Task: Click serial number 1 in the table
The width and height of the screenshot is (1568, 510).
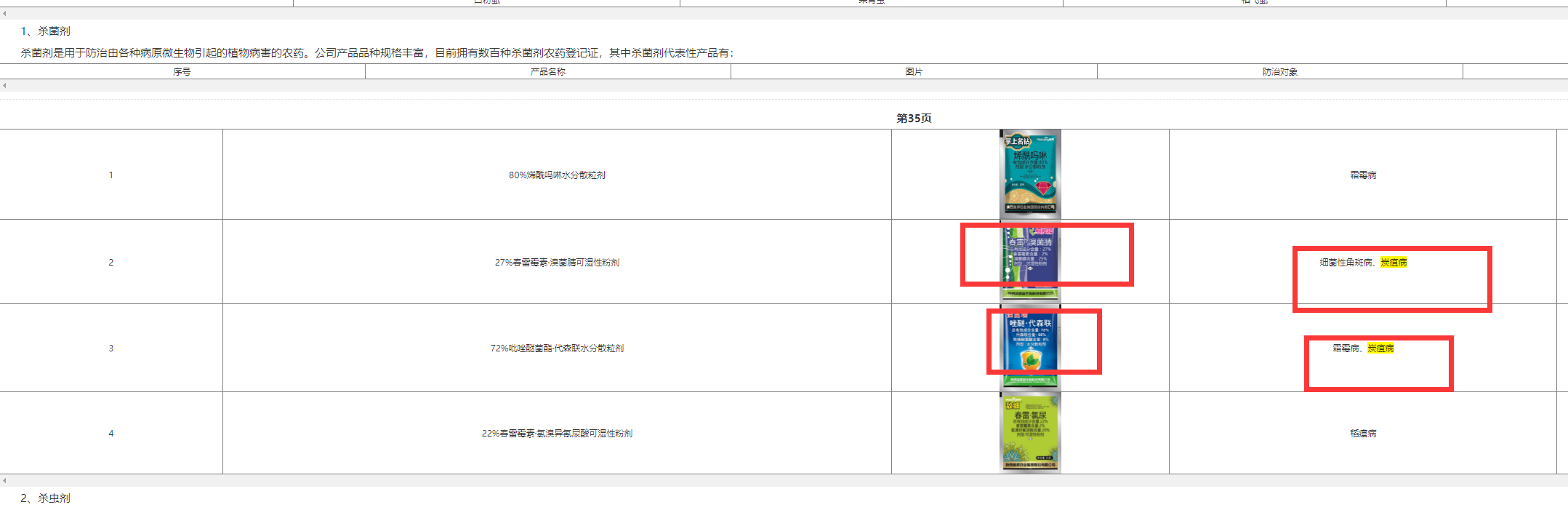Action: click(x=111, y=175)
